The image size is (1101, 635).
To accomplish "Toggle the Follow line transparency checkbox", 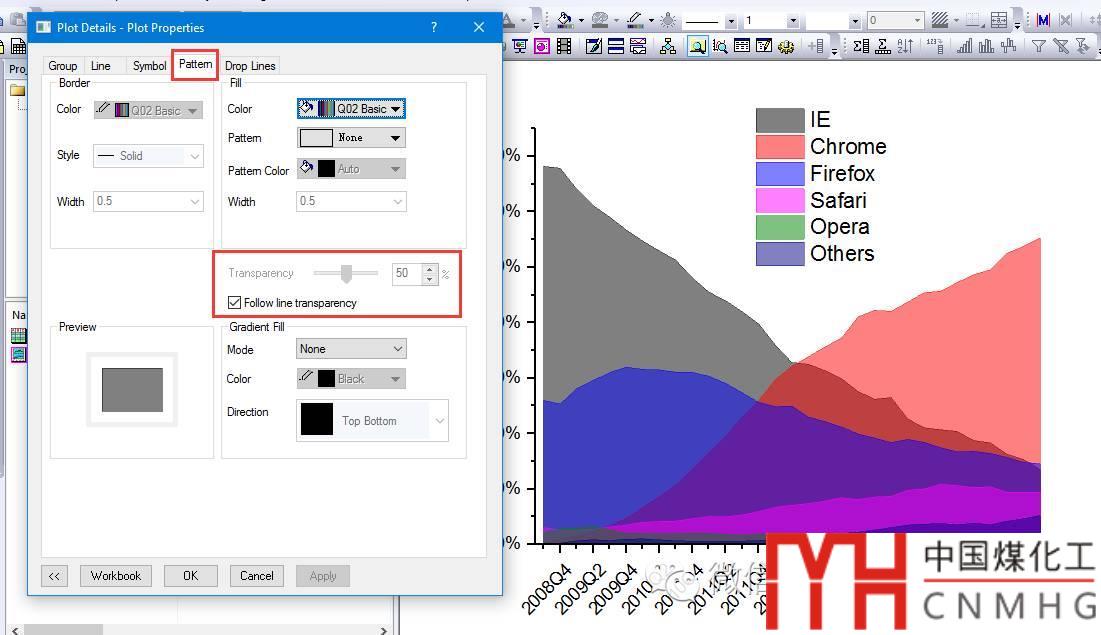I will 234,303.
